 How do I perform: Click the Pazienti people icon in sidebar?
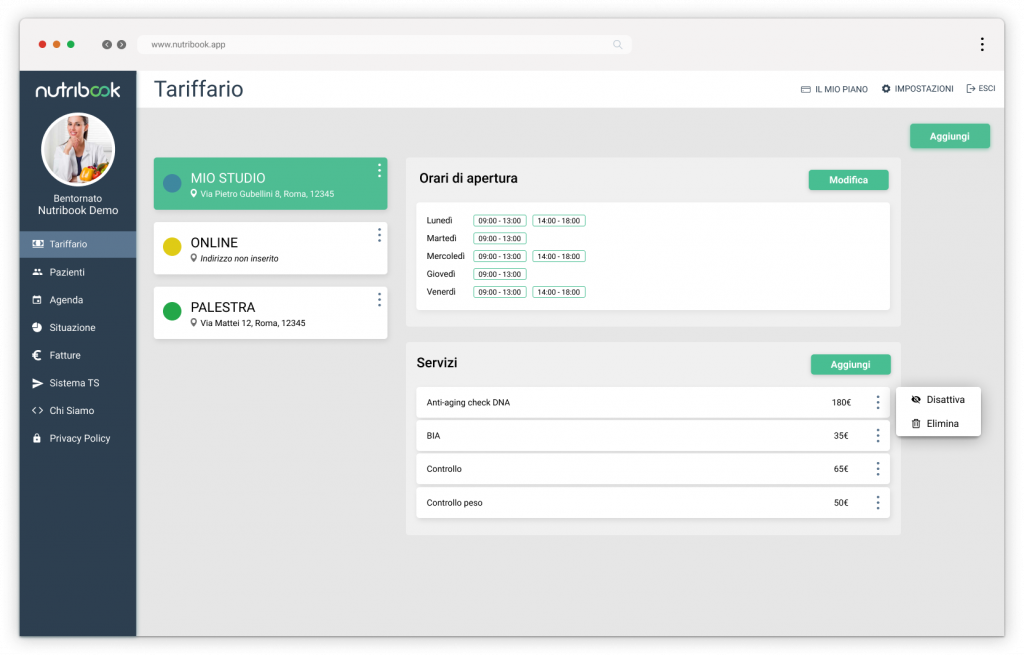coord(37,272)
